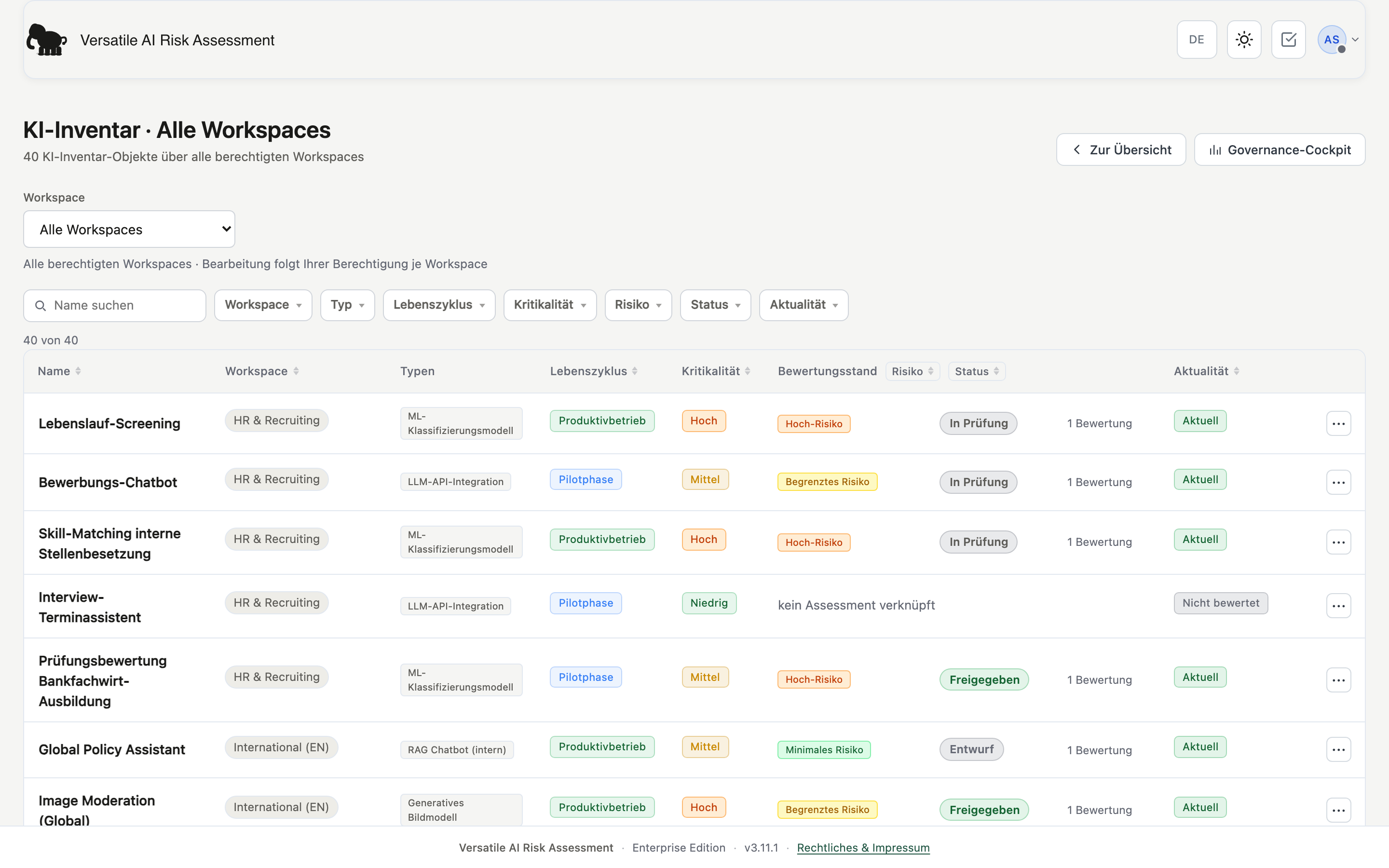Viewport: 1389px width, 868px height.
Task: Click RAG Chatbot (intern) type tag
Action: click(x=457, y=750)
